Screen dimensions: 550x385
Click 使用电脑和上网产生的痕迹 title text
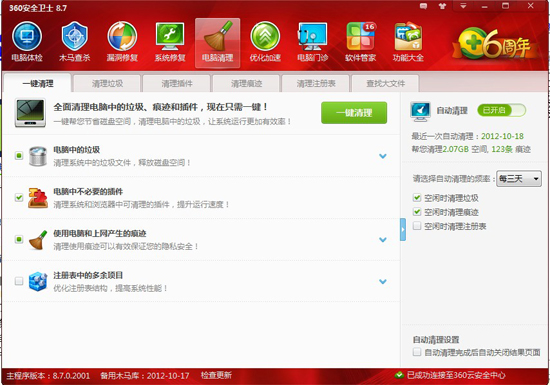pyautogui.click(x=100, y=233)
